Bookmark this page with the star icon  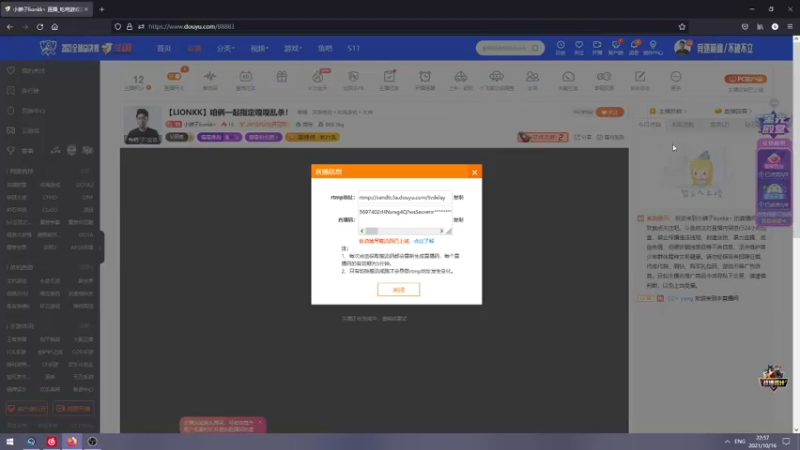click(682, 27)
